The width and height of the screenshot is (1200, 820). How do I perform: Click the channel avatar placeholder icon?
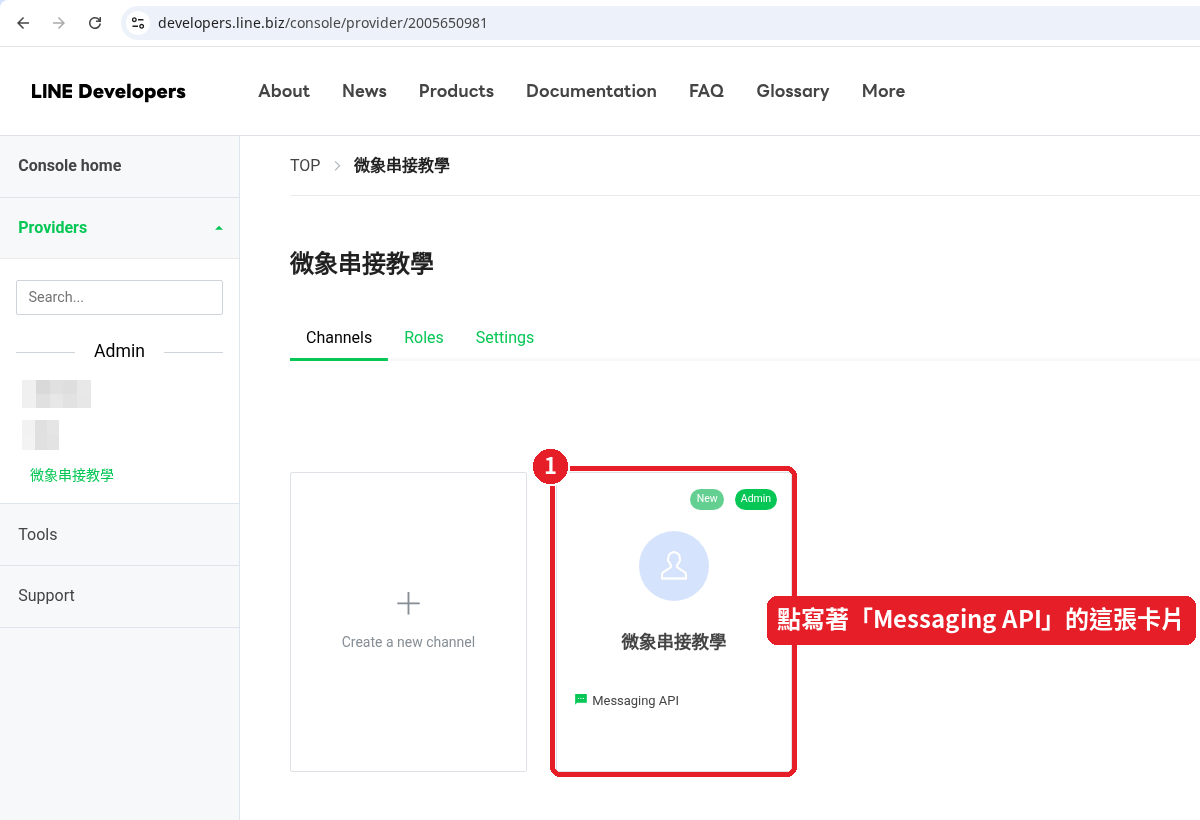click(674, 566)
